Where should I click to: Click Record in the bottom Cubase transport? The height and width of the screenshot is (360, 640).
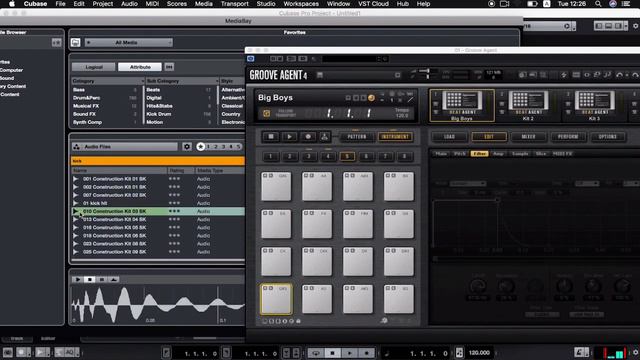[x=367, y=353]
